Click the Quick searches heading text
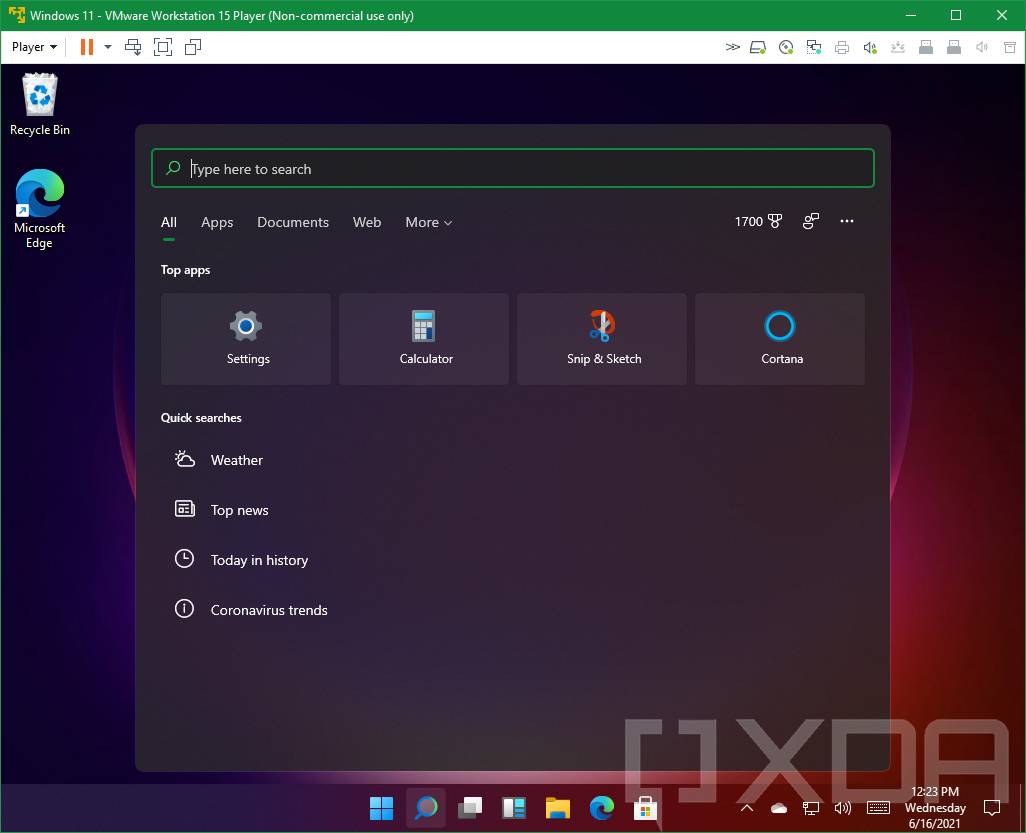 tap(201, 417)
